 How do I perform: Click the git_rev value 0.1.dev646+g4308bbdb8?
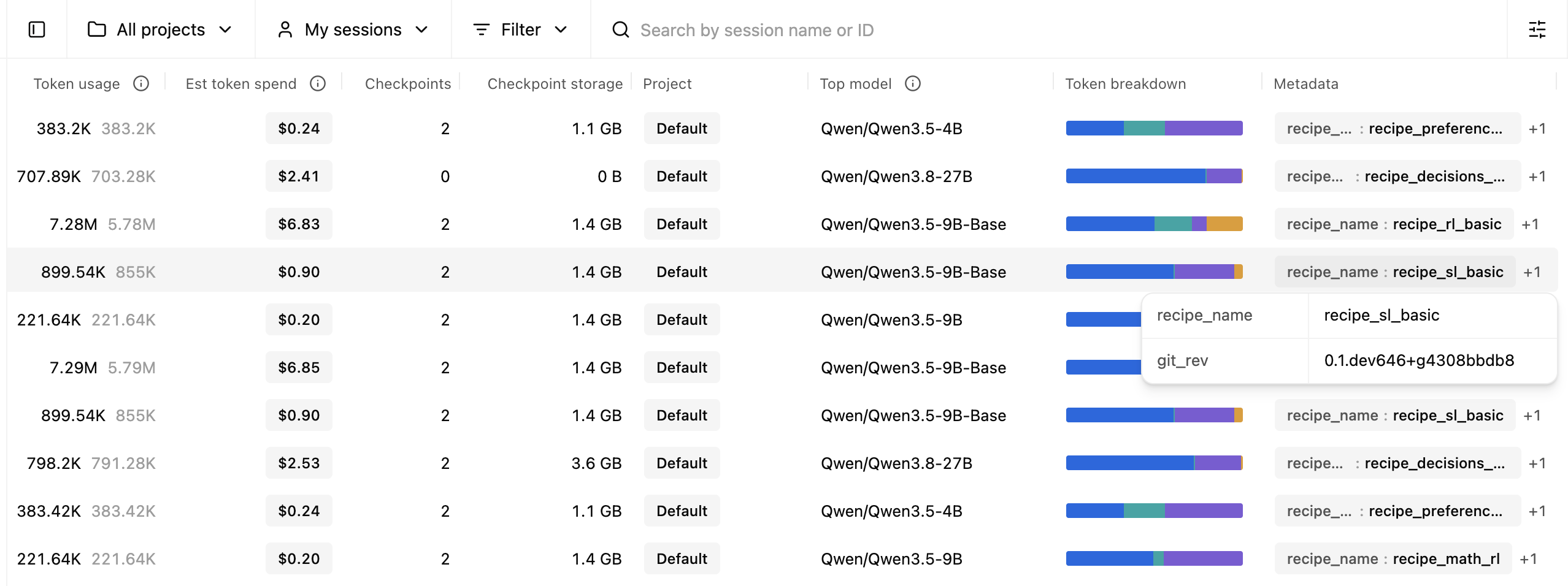[x=1419, y=360]
